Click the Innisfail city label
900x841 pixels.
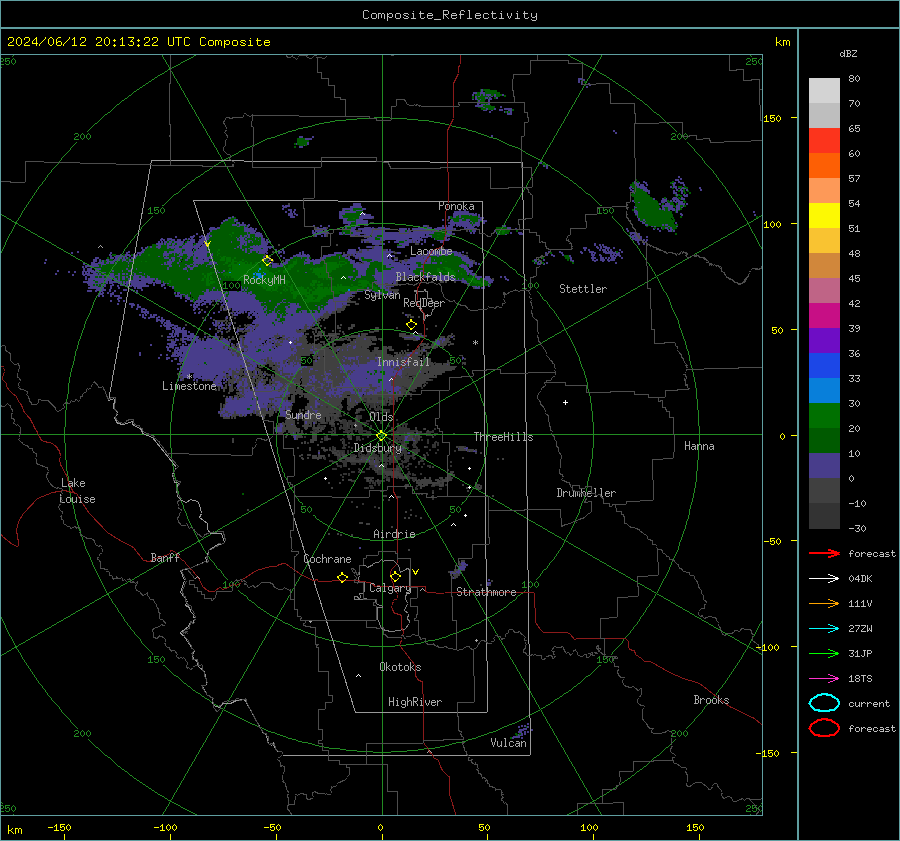[x=403, y=362]
